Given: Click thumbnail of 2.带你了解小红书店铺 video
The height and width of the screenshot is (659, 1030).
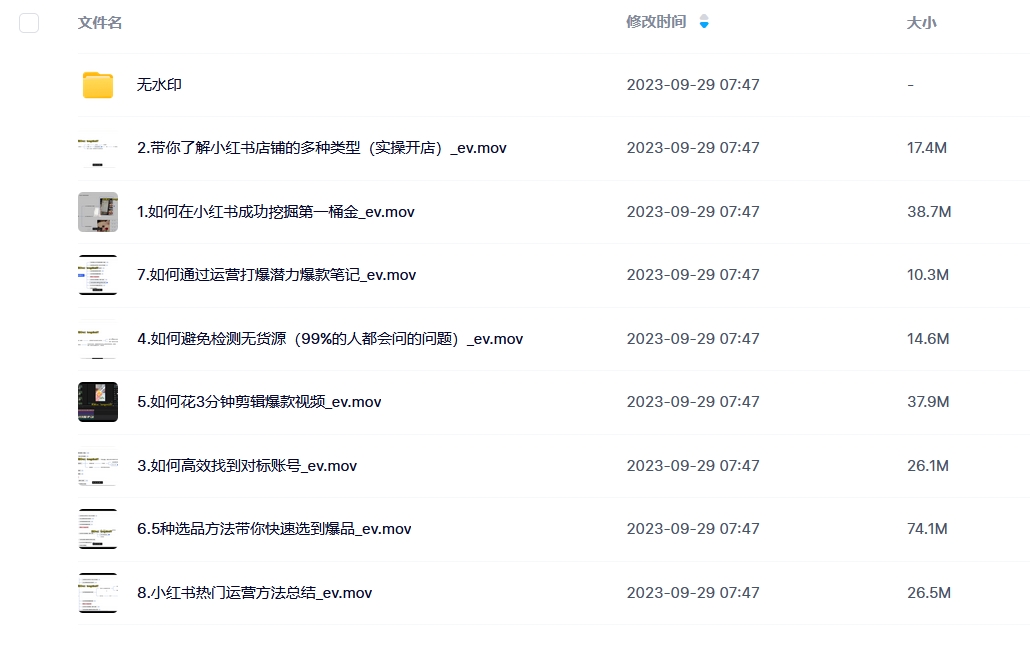Looking at the screenshot, I should tap(98, 148).
